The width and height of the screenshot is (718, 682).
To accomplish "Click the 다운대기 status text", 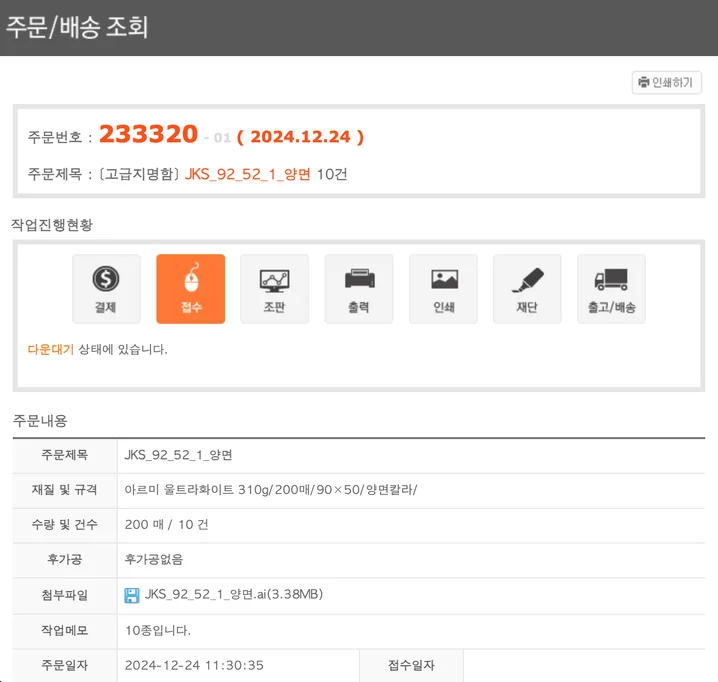I will tap(51, 349).
